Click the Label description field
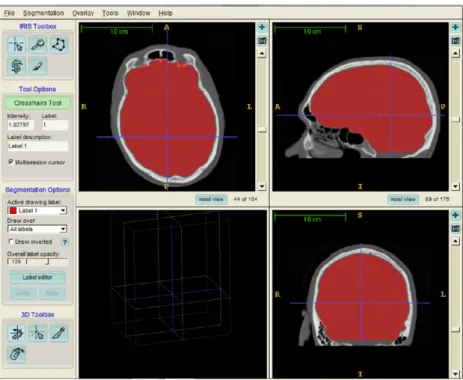 click(38, 146)
